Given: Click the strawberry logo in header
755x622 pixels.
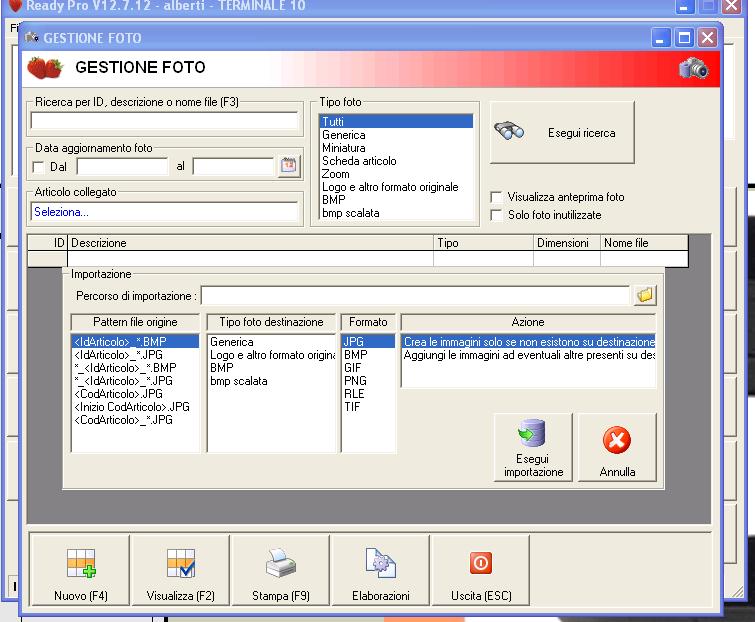Looking at the screenshot, I should [45, 67].
